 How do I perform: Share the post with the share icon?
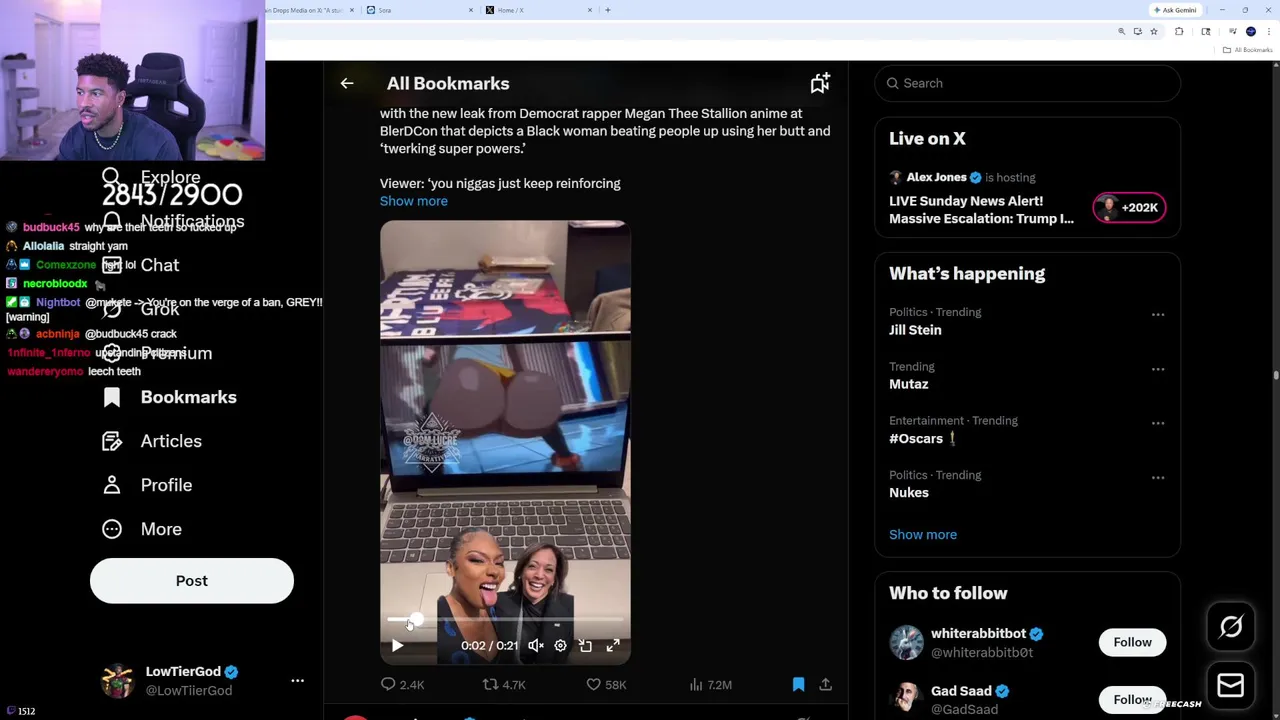click(x=825, y=685)
